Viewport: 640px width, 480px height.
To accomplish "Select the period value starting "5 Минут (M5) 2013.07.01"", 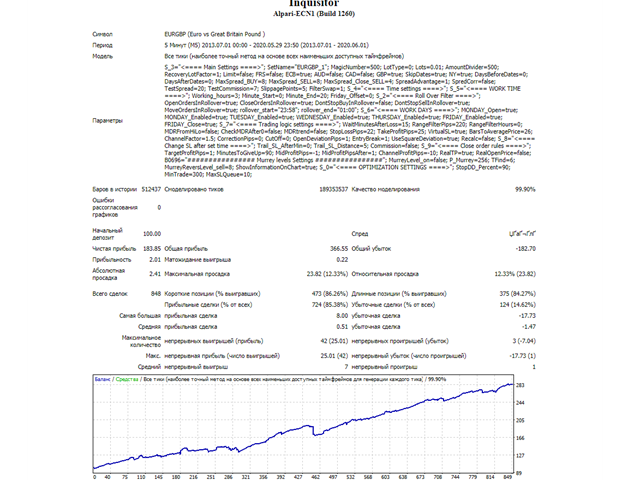I will pos(267,45).
